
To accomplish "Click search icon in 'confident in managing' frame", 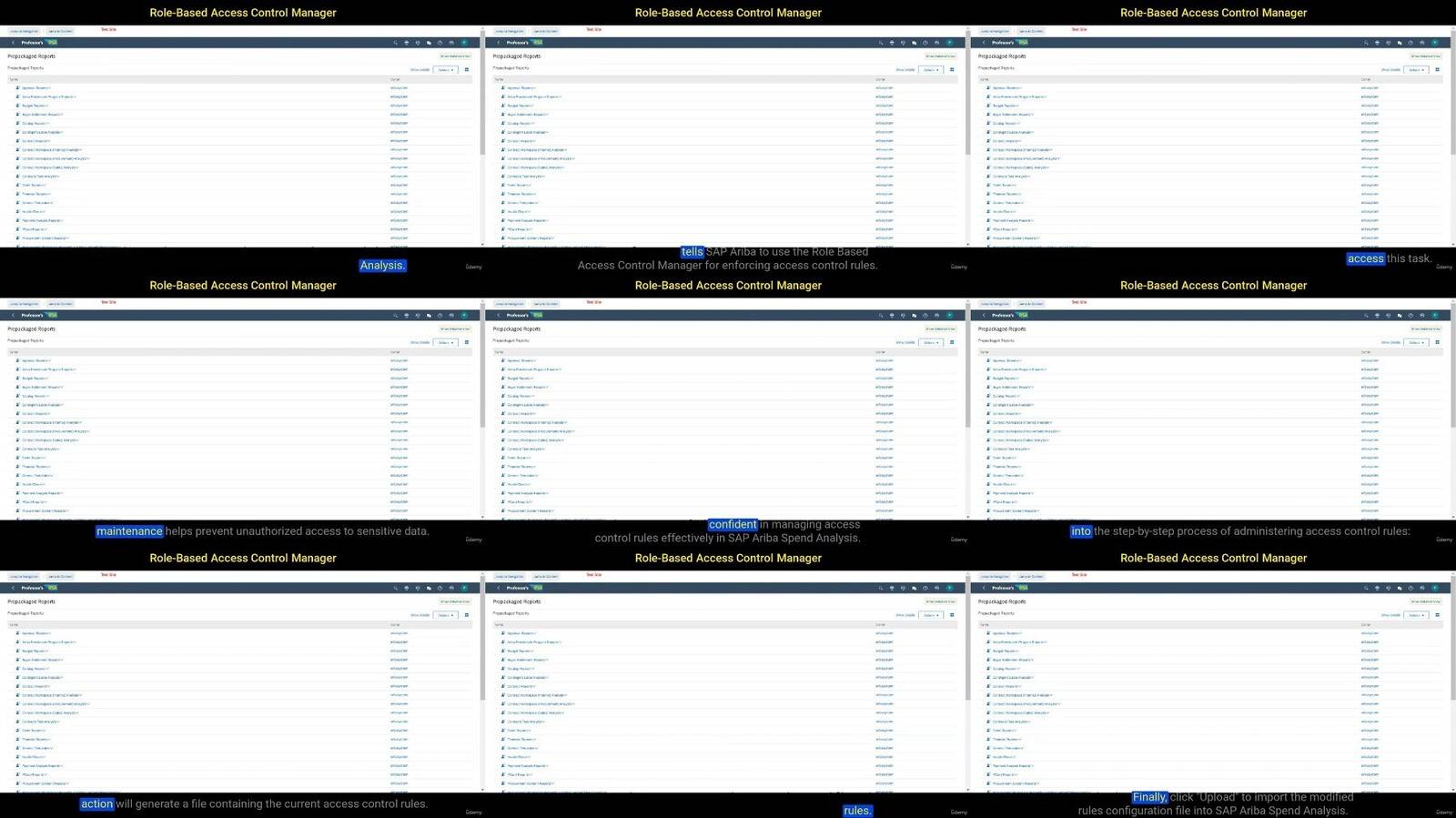I will tap(881, 316).
